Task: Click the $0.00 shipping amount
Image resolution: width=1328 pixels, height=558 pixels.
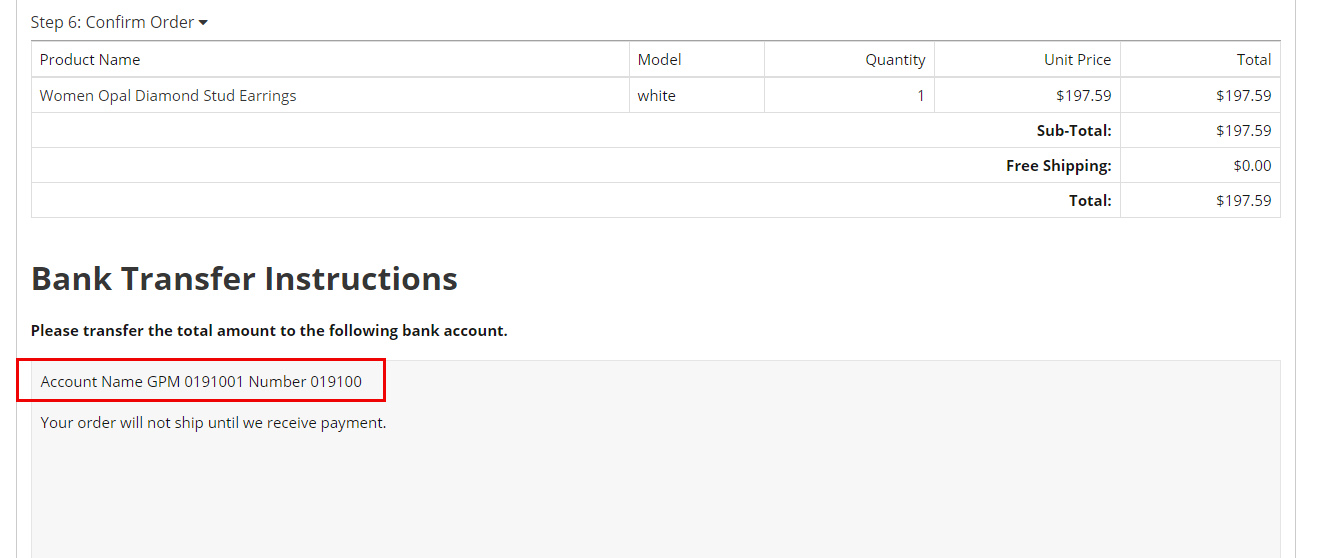Action: point(1252,166)
